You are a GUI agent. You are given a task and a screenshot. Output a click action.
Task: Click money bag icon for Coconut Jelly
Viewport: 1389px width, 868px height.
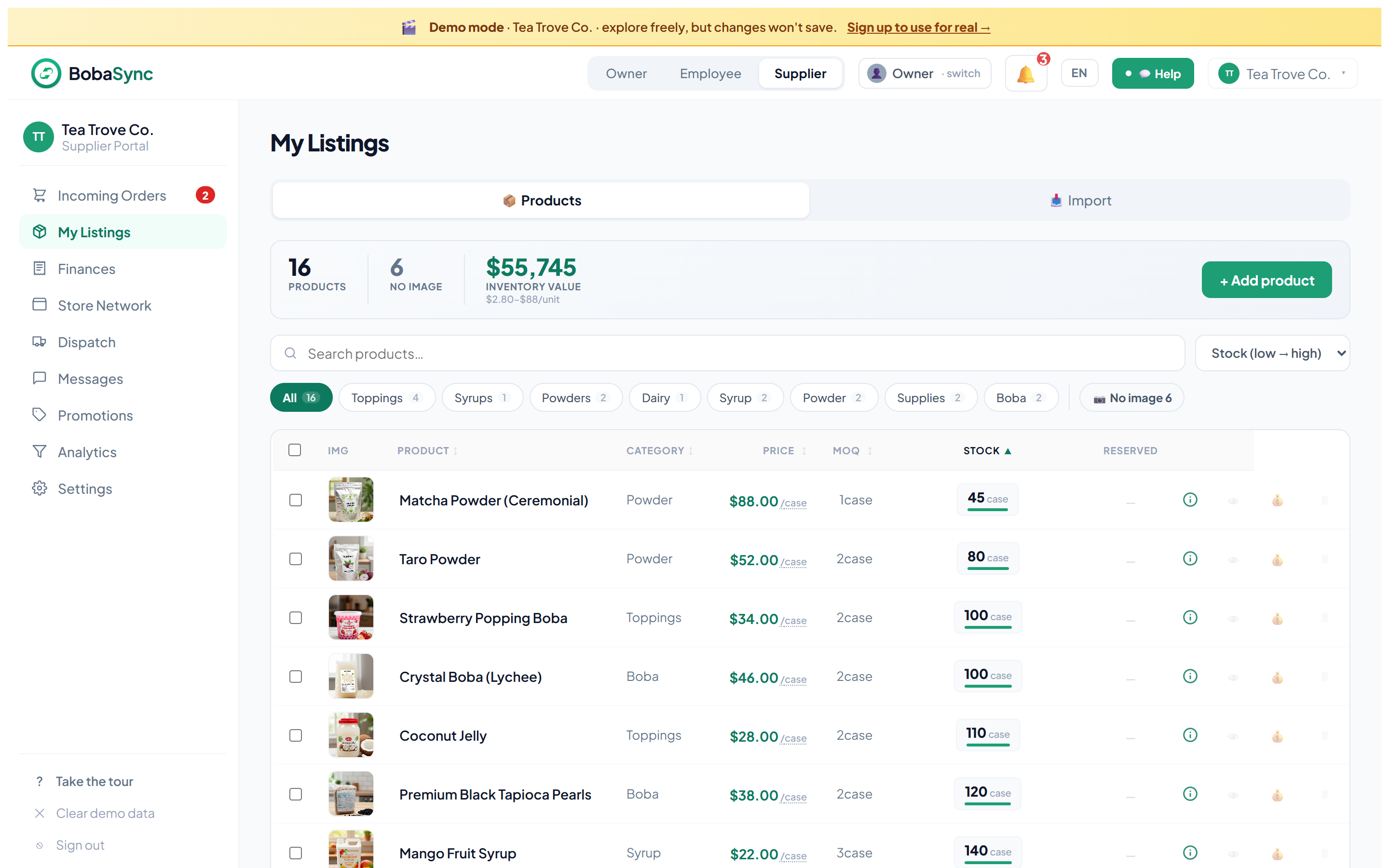[1277, 736]
